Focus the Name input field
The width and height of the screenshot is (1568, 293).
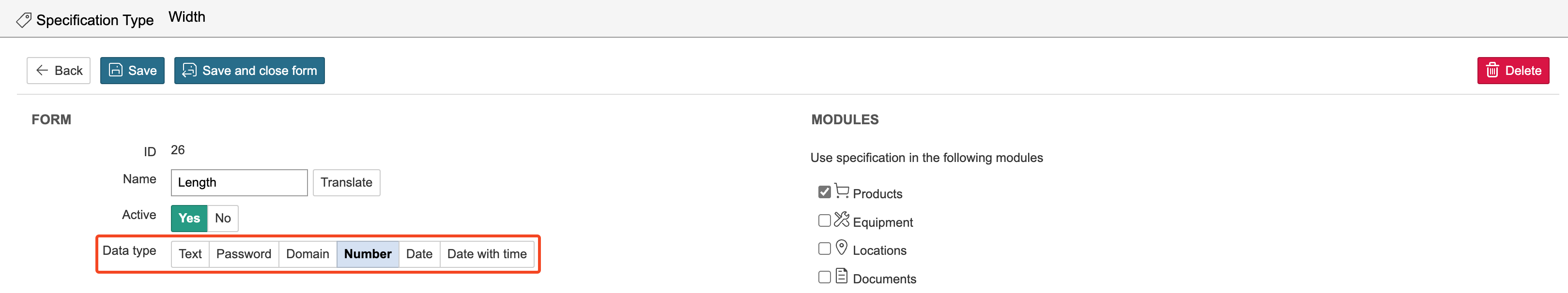coord(239,182)
